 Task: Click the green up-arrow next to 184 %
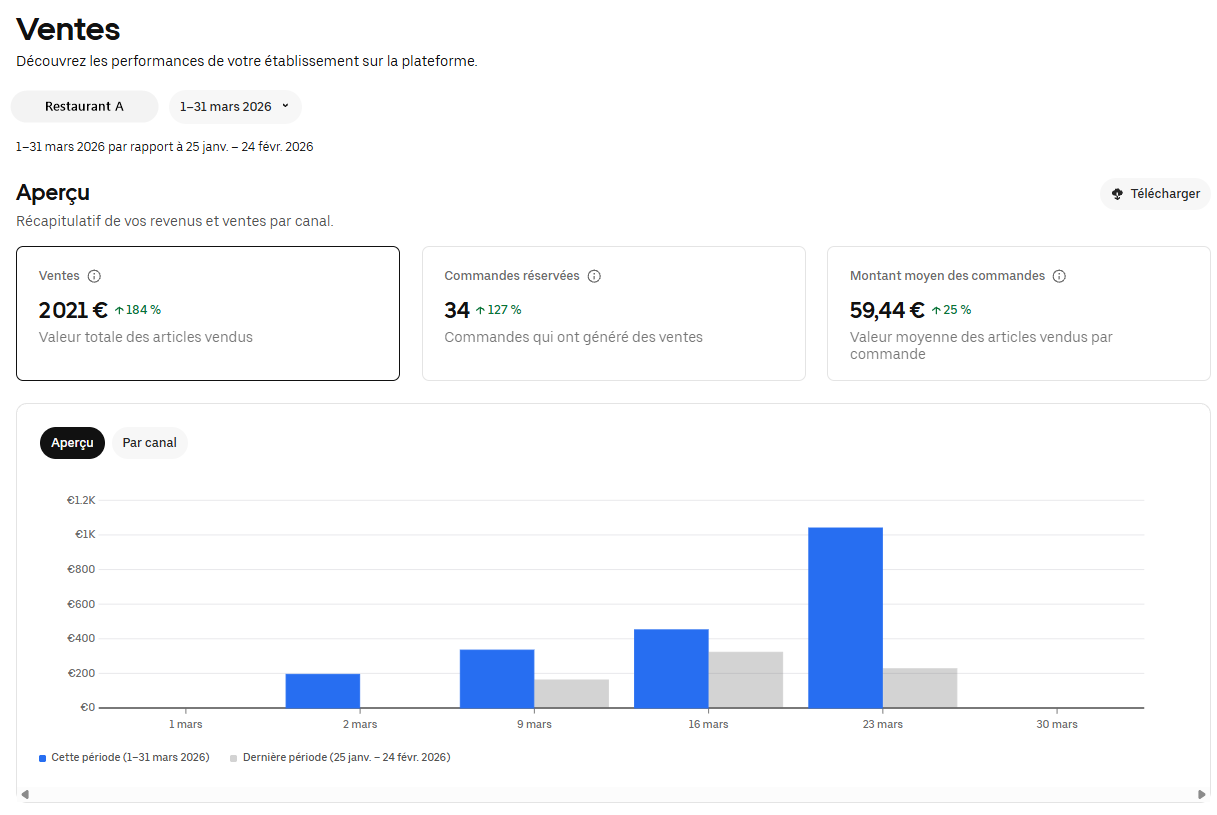pos(119,310)
